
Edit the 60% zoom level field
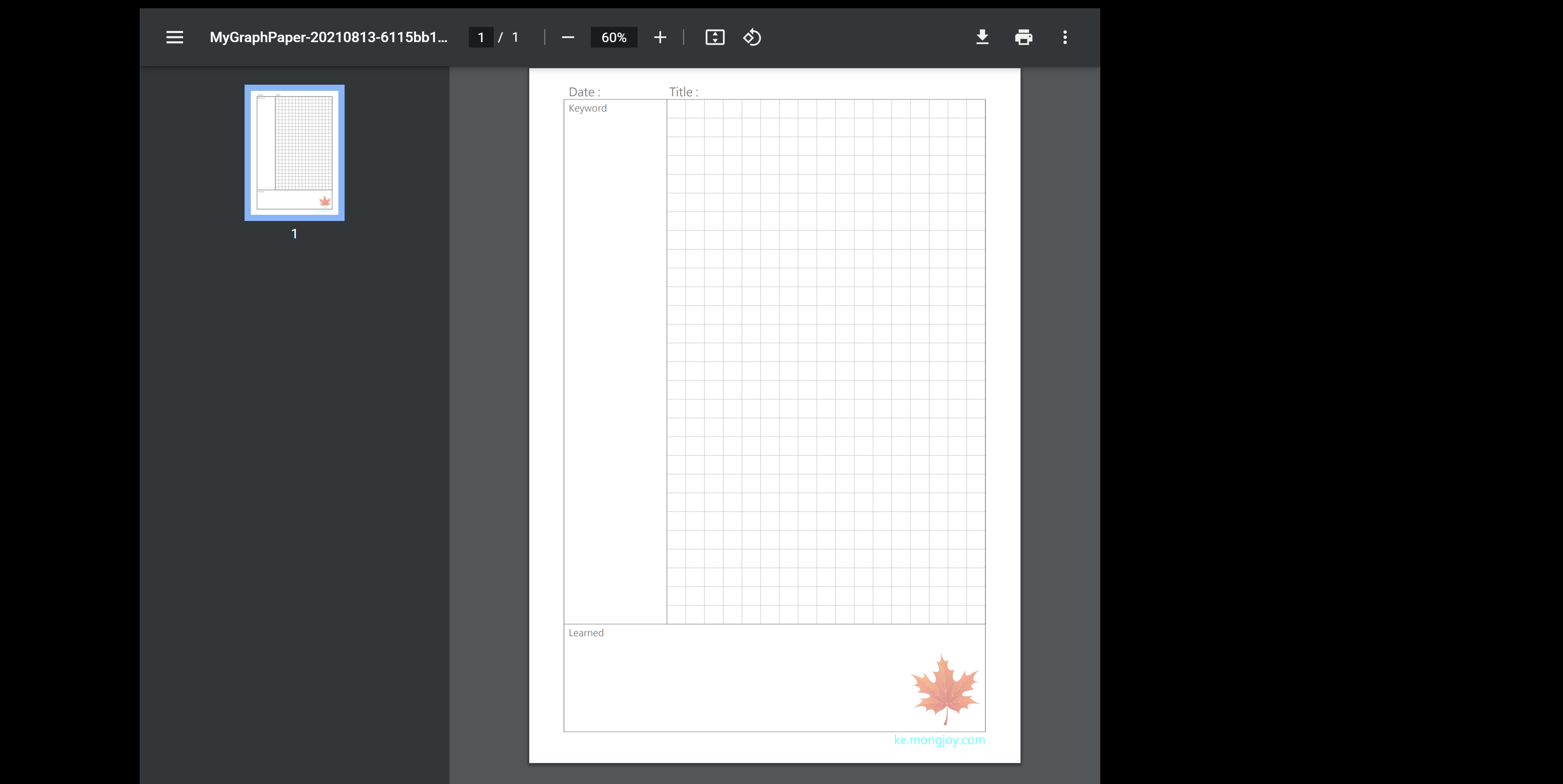[x=614, y=37]
